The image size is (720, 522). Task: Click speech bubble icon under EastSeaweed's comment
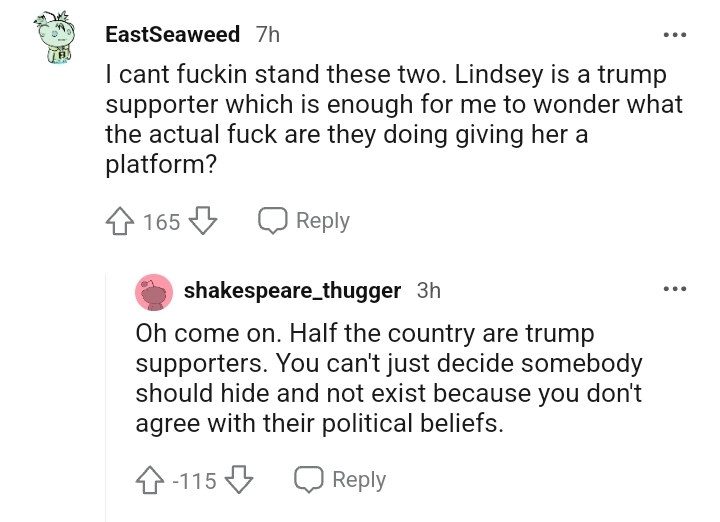(273, 220)
